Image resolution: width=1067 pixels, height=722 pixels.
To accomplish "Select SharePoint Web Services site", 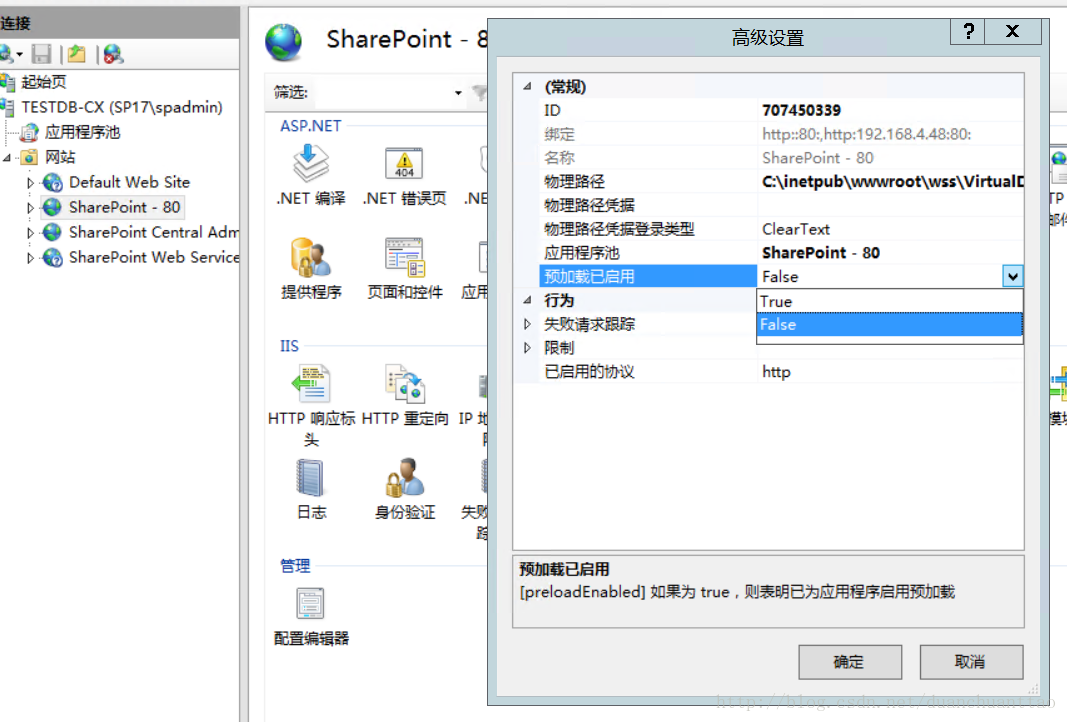I will point(154,257).
